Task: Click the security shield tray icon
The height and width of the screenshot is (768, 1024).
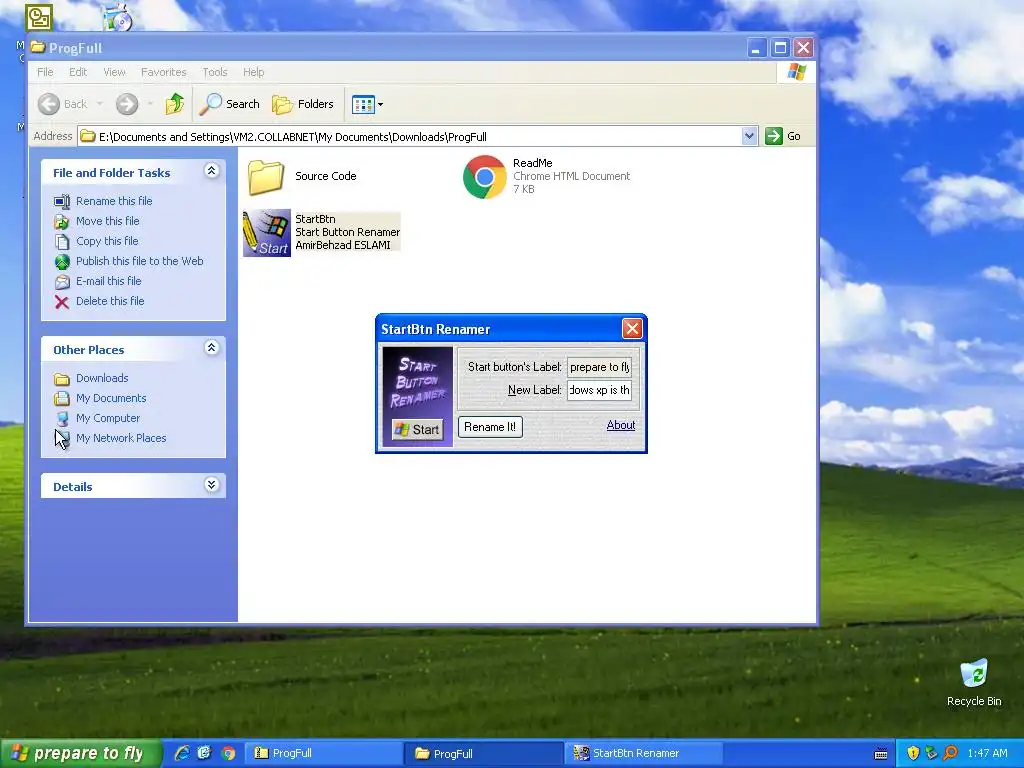Action: [x=913, y=753]
